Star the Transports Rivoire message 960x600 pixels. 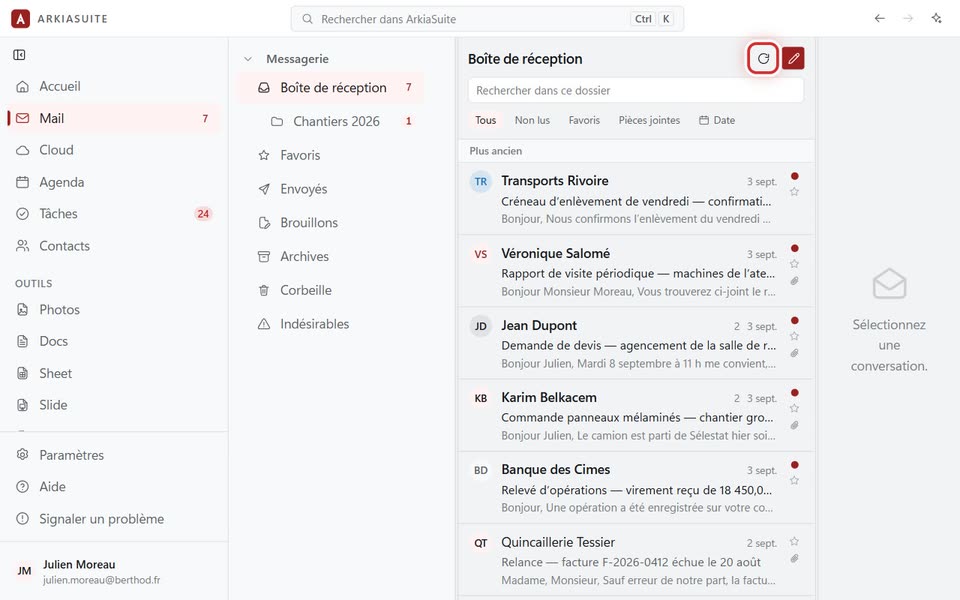point(794,192)
